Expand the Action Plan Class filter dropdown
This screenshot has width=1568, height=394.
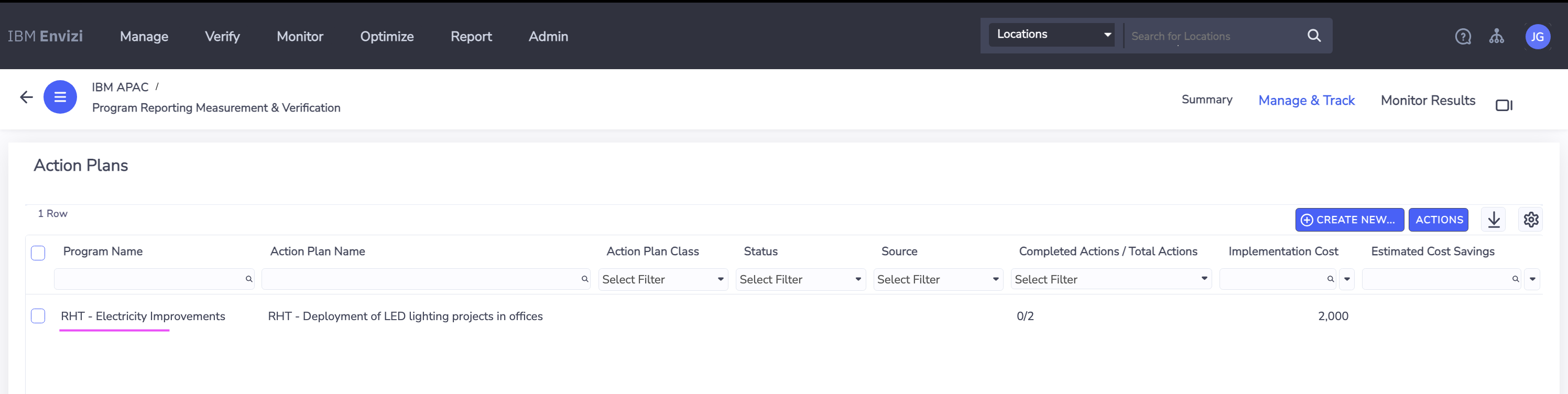coord(662,279)
